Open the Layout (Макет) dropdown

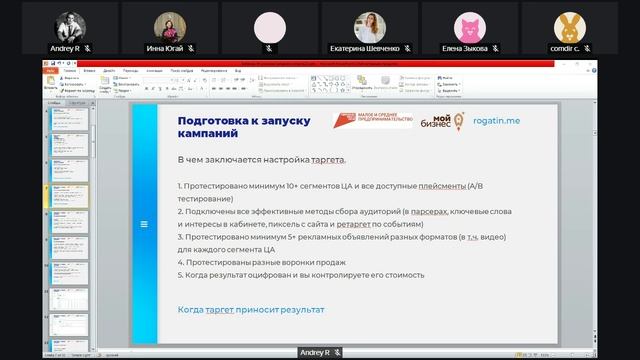122,78
